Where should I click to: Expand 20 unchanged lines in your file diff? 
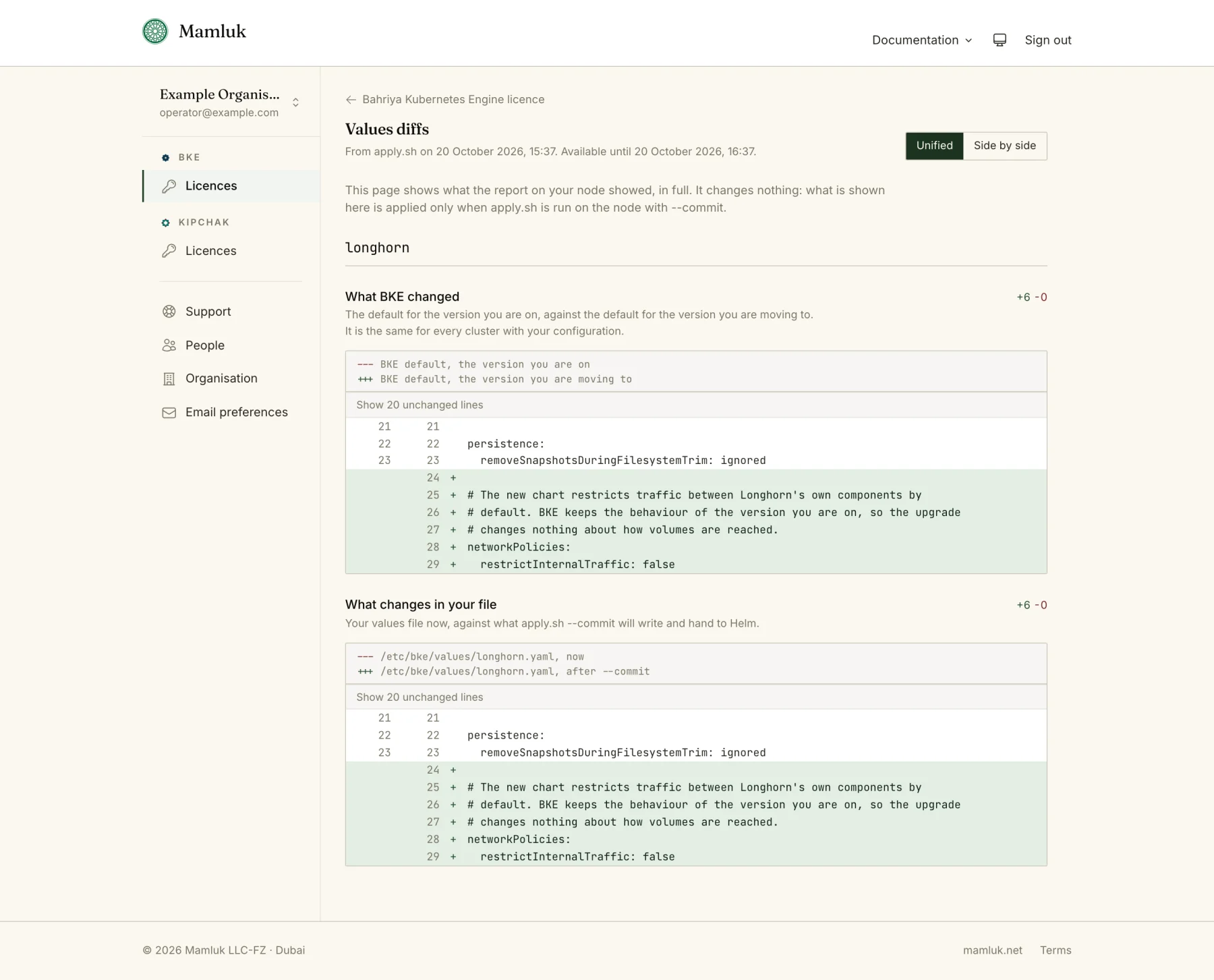coord(696,697)
